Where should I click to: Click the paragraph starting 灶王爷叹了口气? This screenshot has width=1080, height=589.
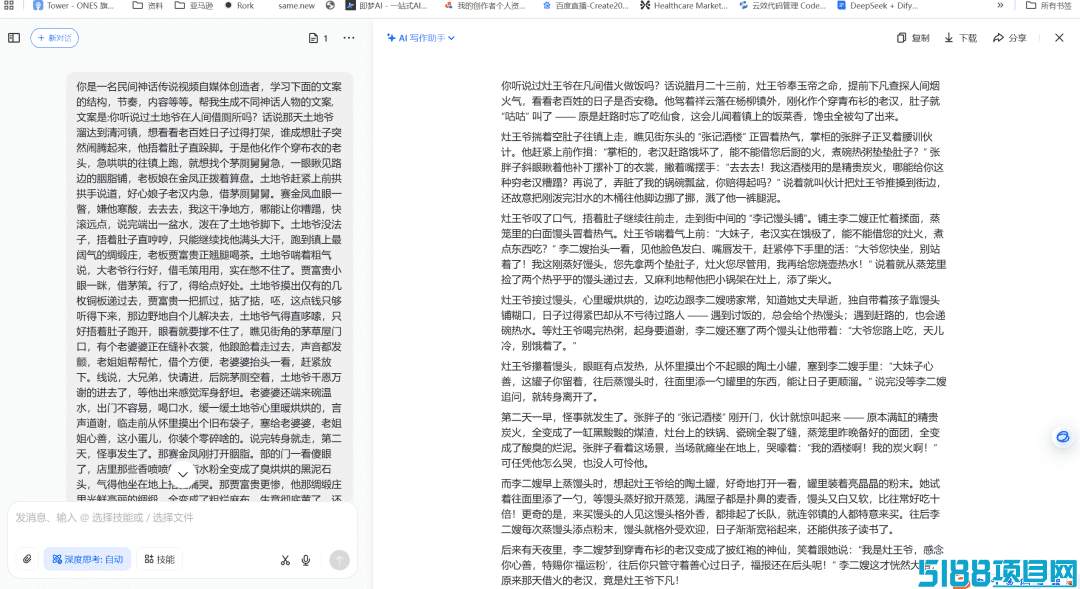(x=723, y=249)
